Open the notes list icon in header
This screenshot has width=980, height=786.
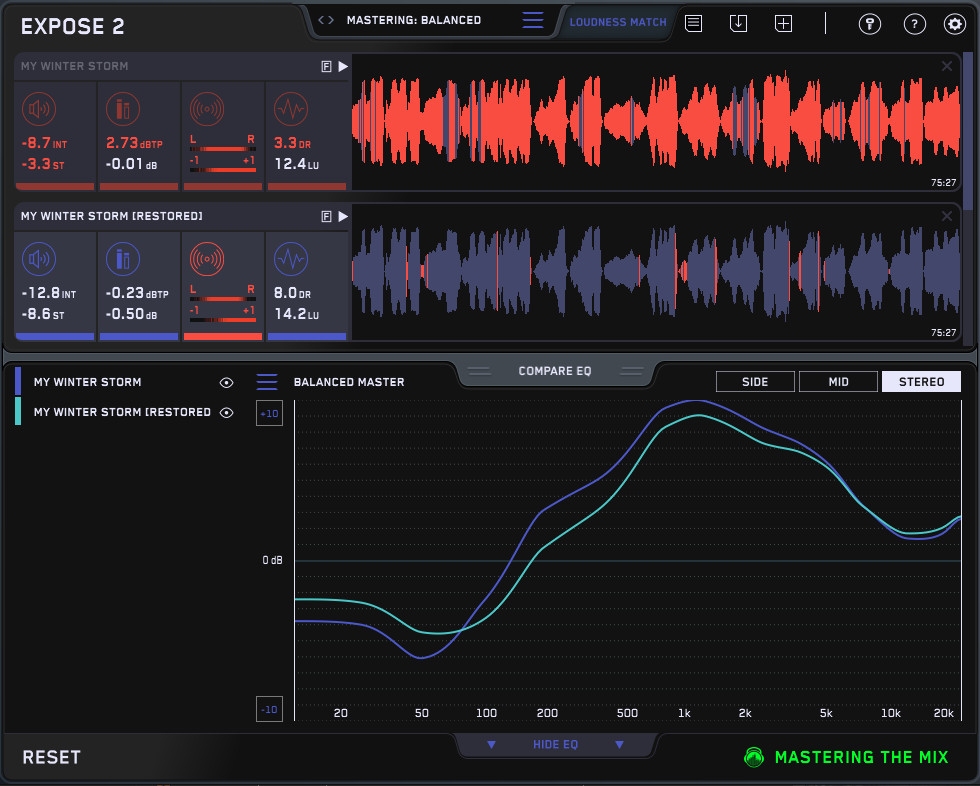point(693,24)
